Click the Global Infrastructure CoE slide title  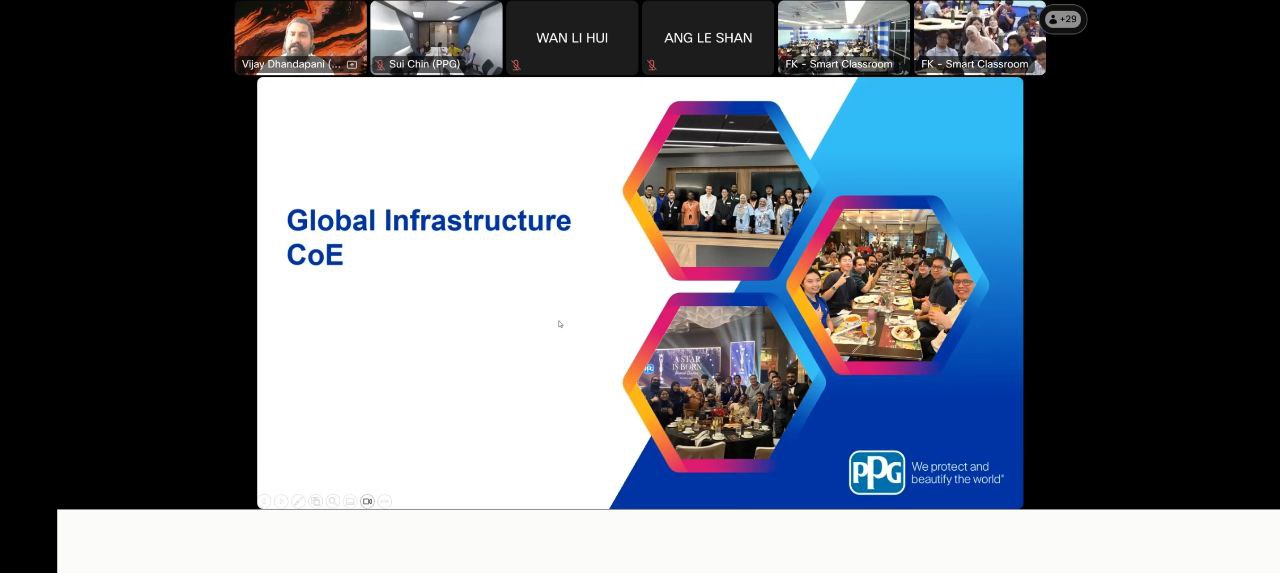[428, 237]
